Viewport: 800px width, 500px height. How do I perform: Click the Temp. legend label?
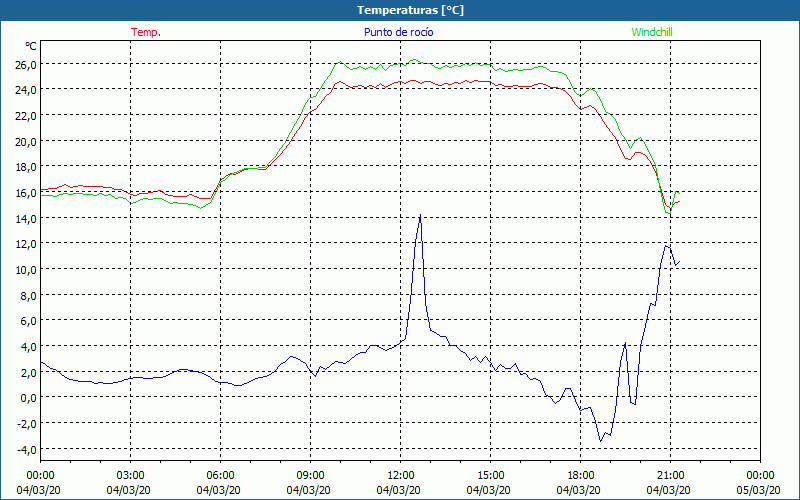tap(146, 32)
